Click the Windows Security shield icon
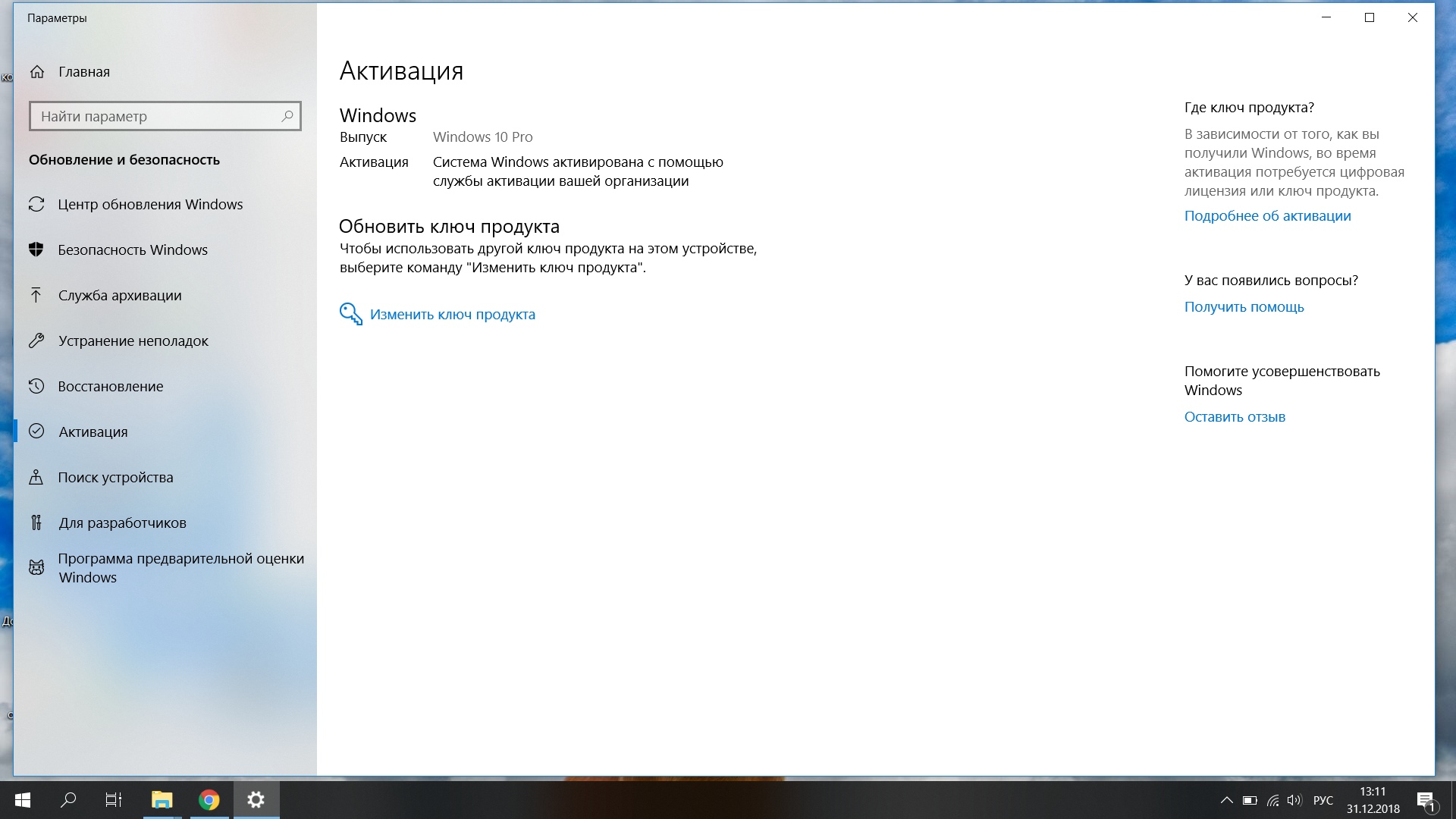The image size is (1456, 819). click(x=36, y=249)
